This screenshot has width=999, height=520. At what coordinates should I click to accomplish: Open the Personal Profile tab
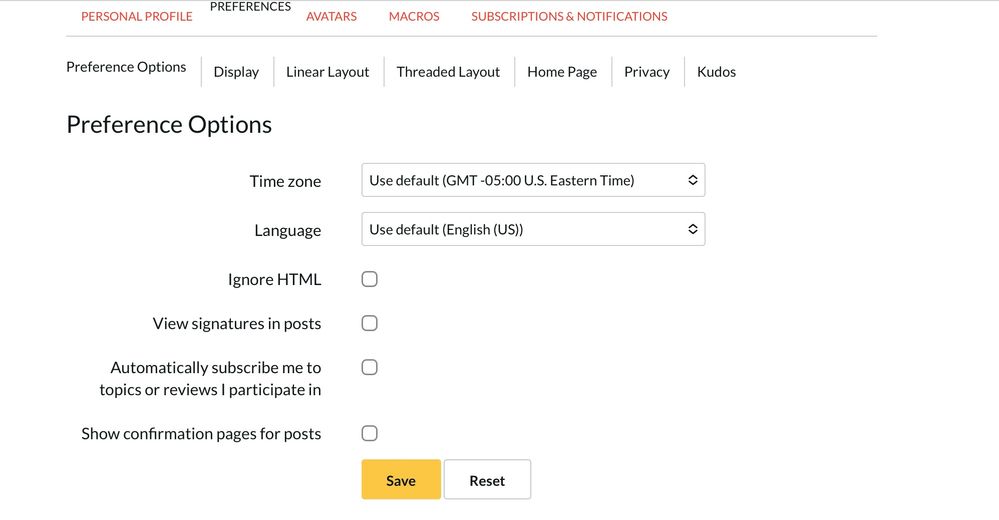pyautogui.click(x=136, y=16)
